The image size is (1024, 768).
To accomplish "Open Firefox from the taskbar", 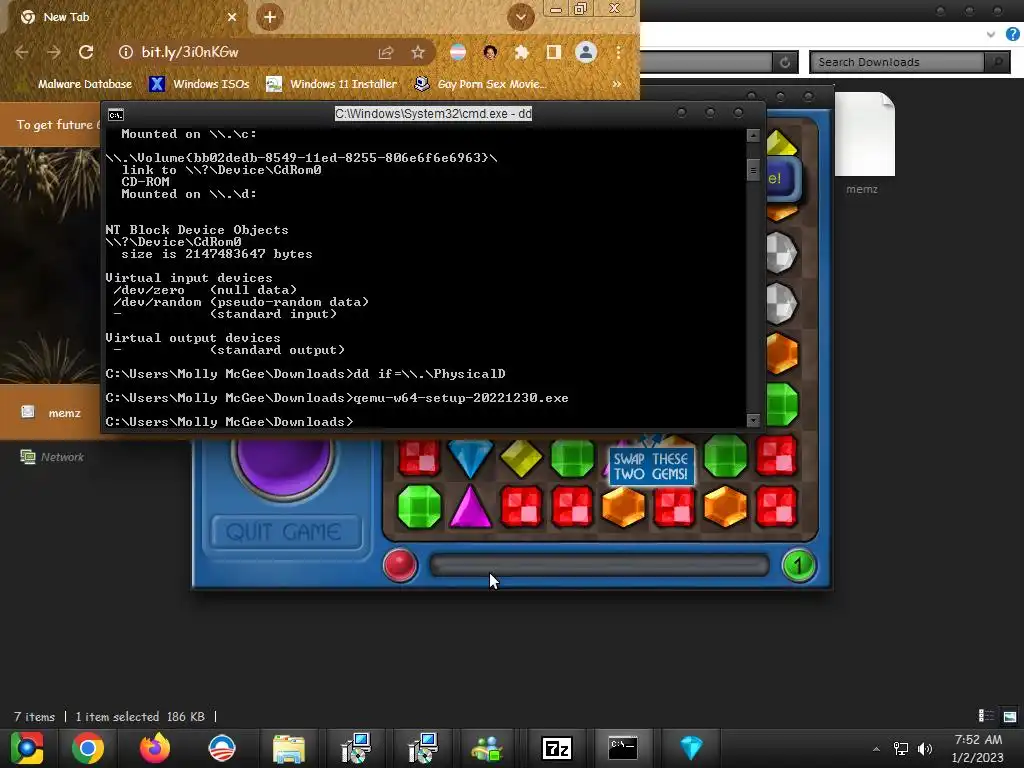I will (x=155, y=748).
